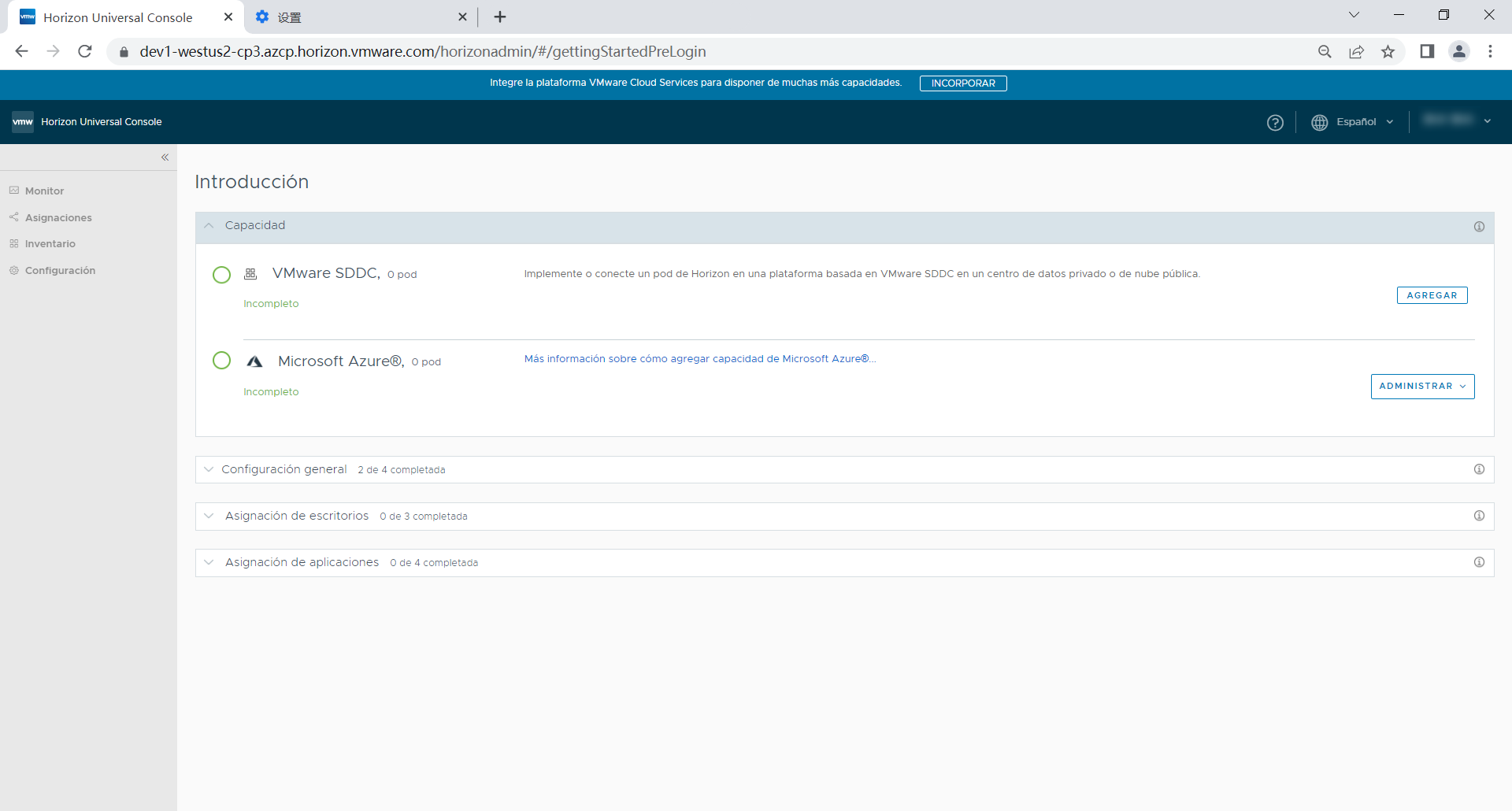The height and width of the screenshot is (811, 1512).
Task: Click the browser address bar URL
Action: [423, 51]
